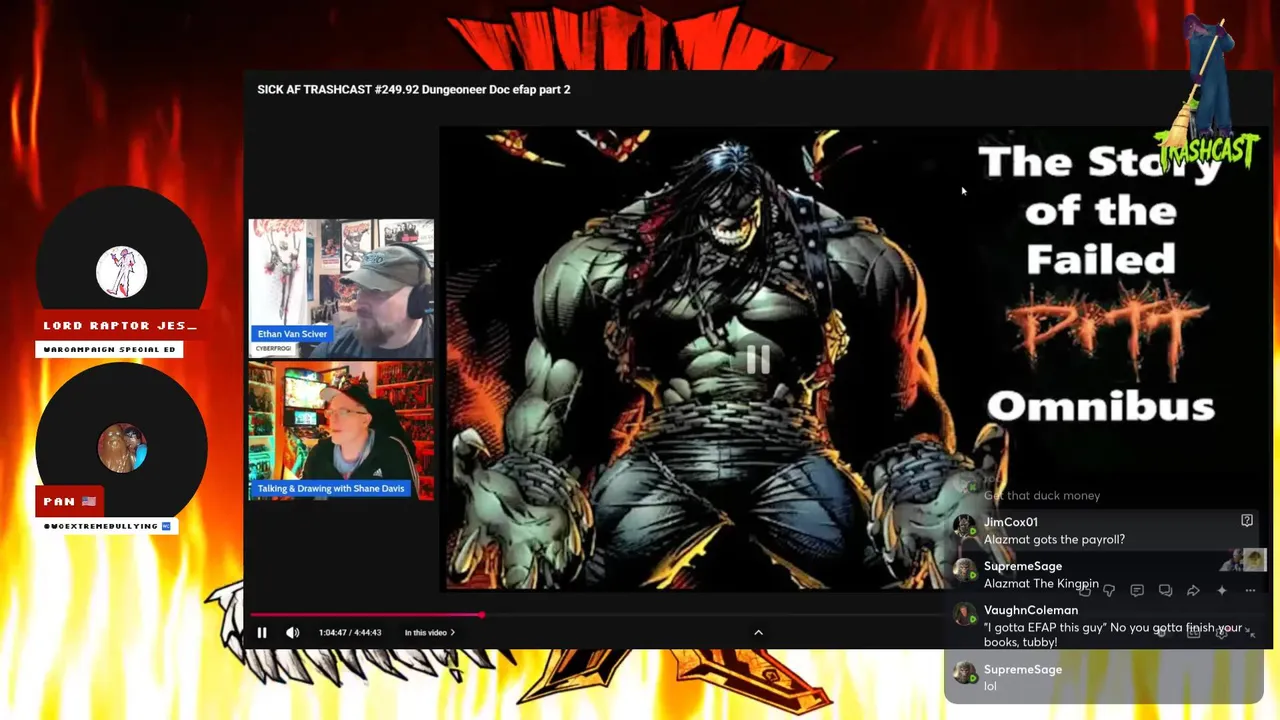Click the question-mark icon on JimCox01's message

point(1247,521)
